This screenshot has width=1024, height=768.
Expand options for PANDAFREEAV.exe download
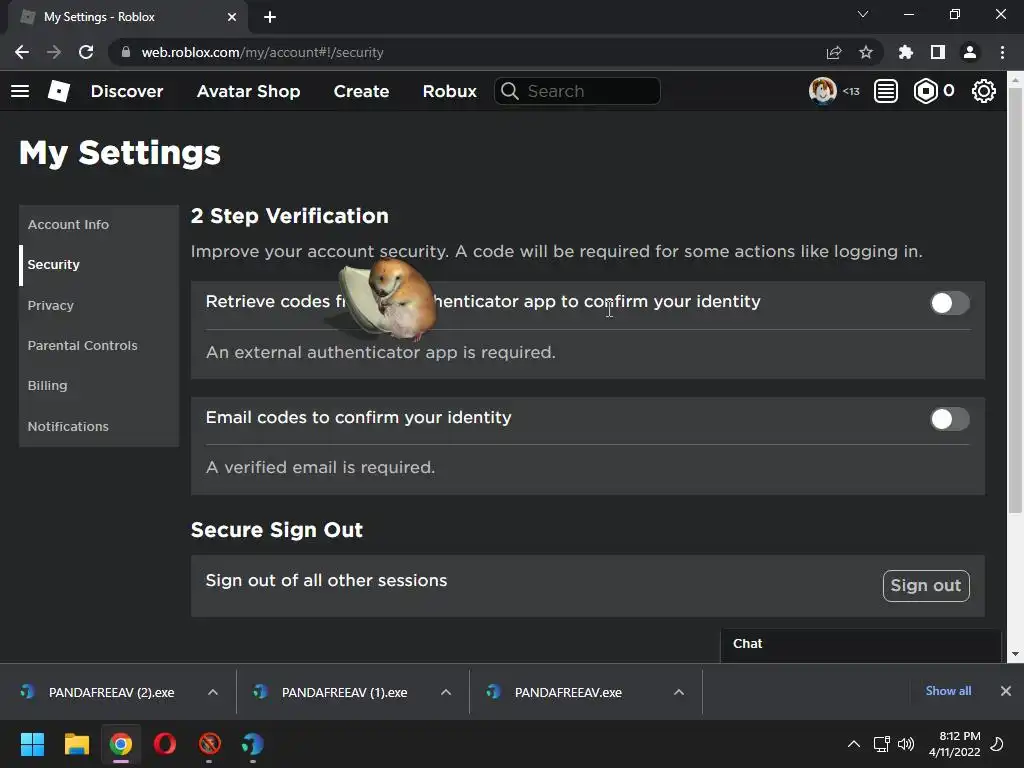point(679,692)
